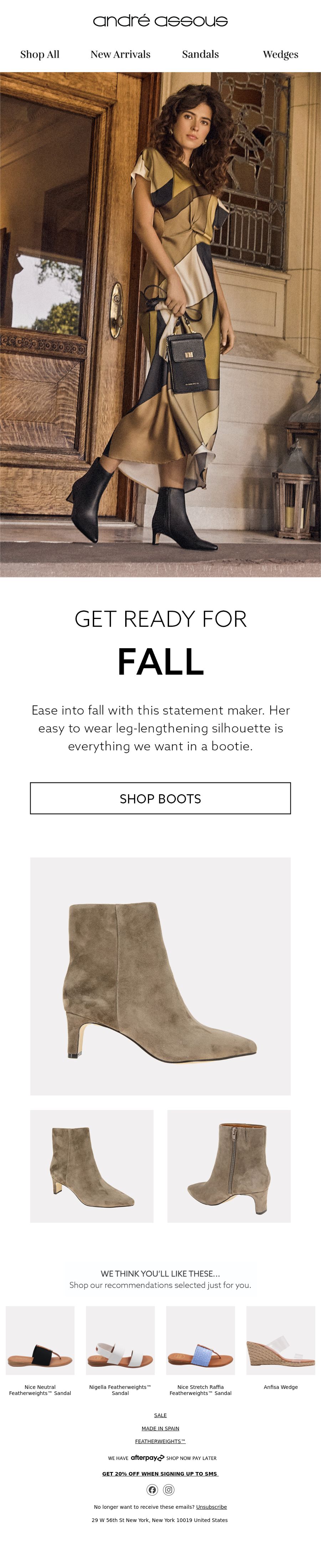View the large suede bootie image
321x1568 pixels.
coord(160,976)
